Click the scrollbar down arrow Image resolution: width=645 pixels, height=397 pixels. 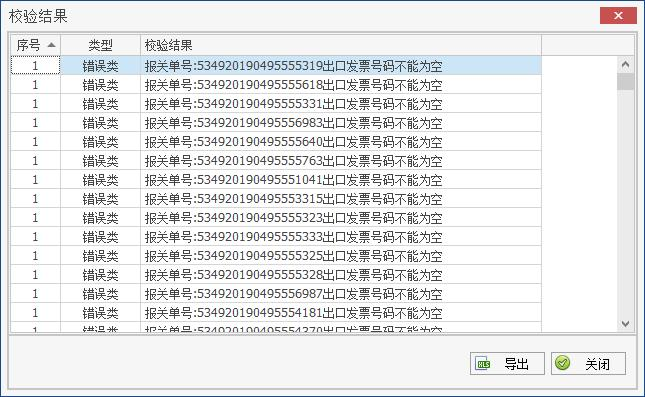coord(625,324)
